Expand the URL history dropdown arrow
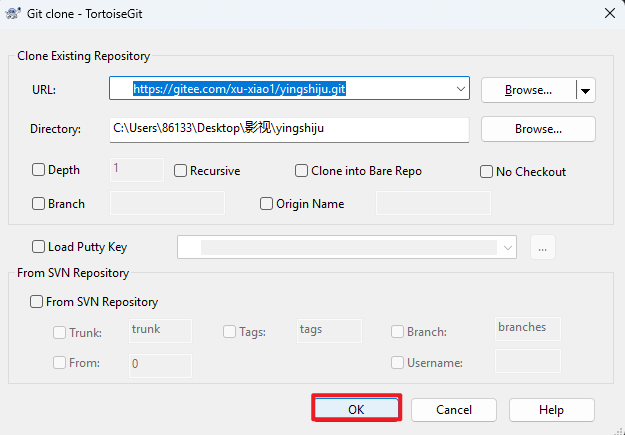This screenshot has width=625, height=435. (x=460, y=89)
